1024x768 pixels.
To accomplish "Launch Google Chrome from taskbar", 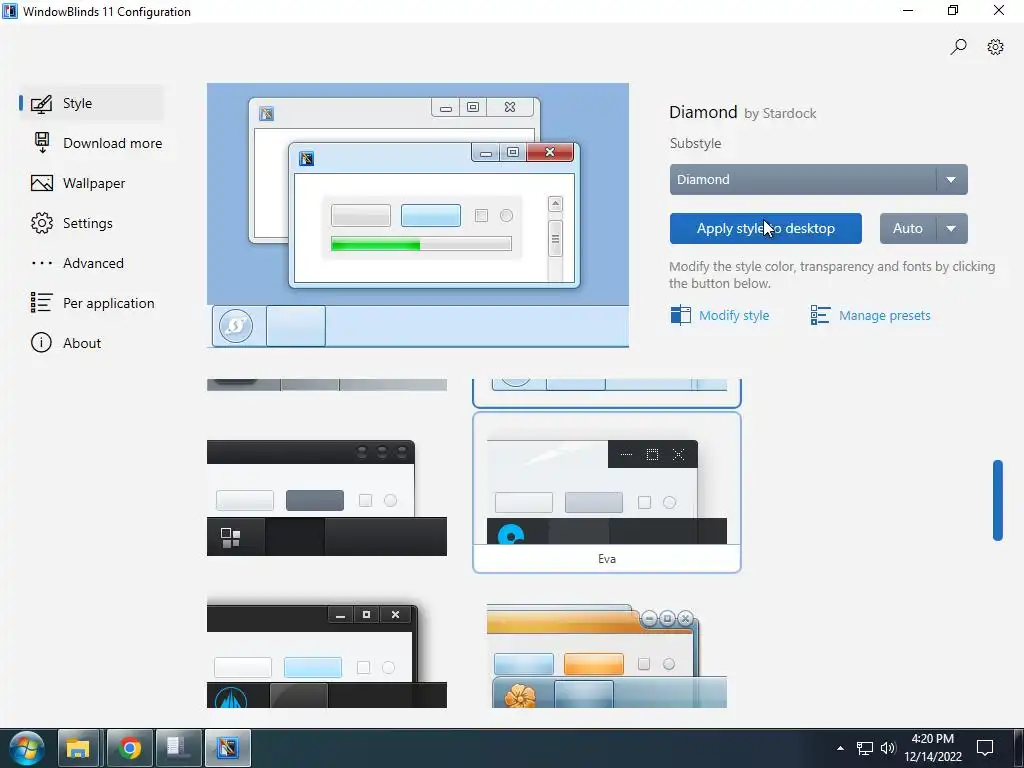I will (129, 748).
